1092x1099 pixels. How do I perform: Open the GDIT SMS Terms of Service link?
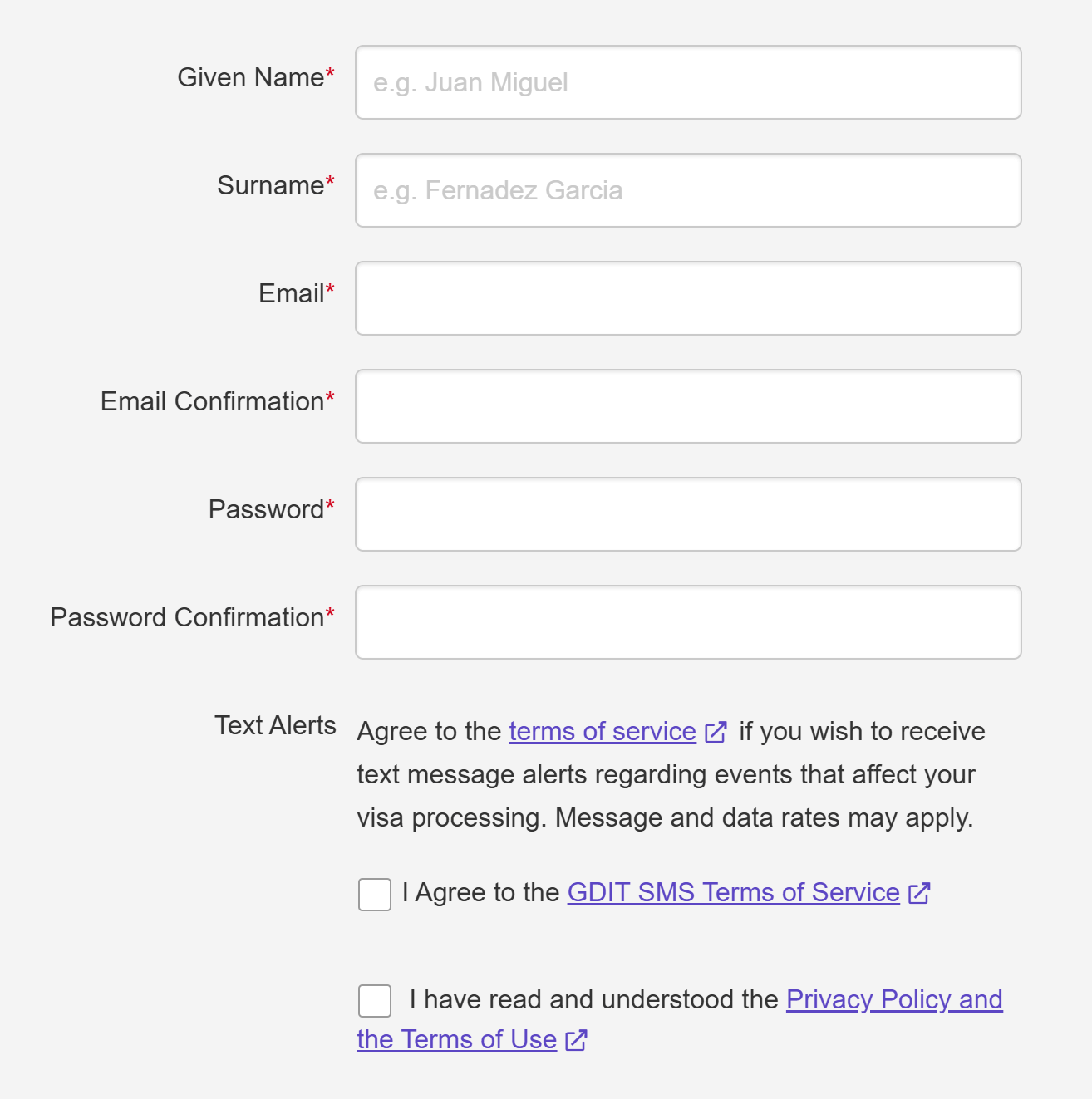734,892
